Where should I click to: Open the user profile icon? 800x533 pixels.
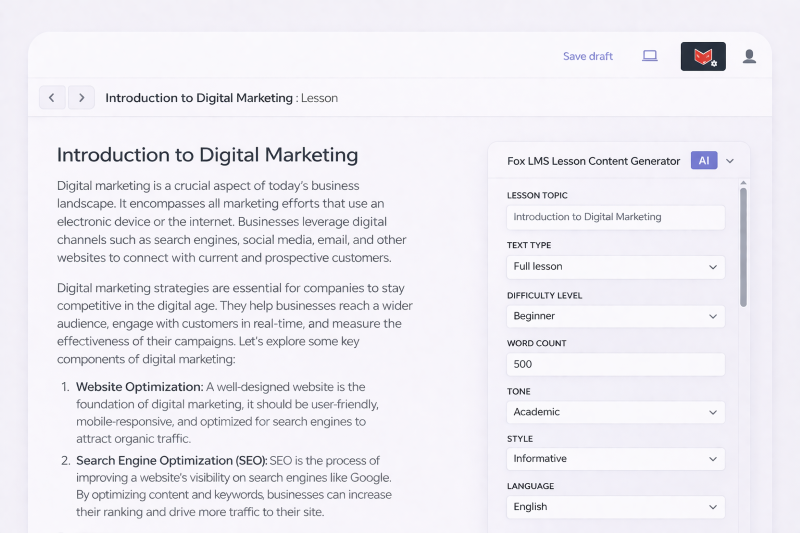click(749, 57)
